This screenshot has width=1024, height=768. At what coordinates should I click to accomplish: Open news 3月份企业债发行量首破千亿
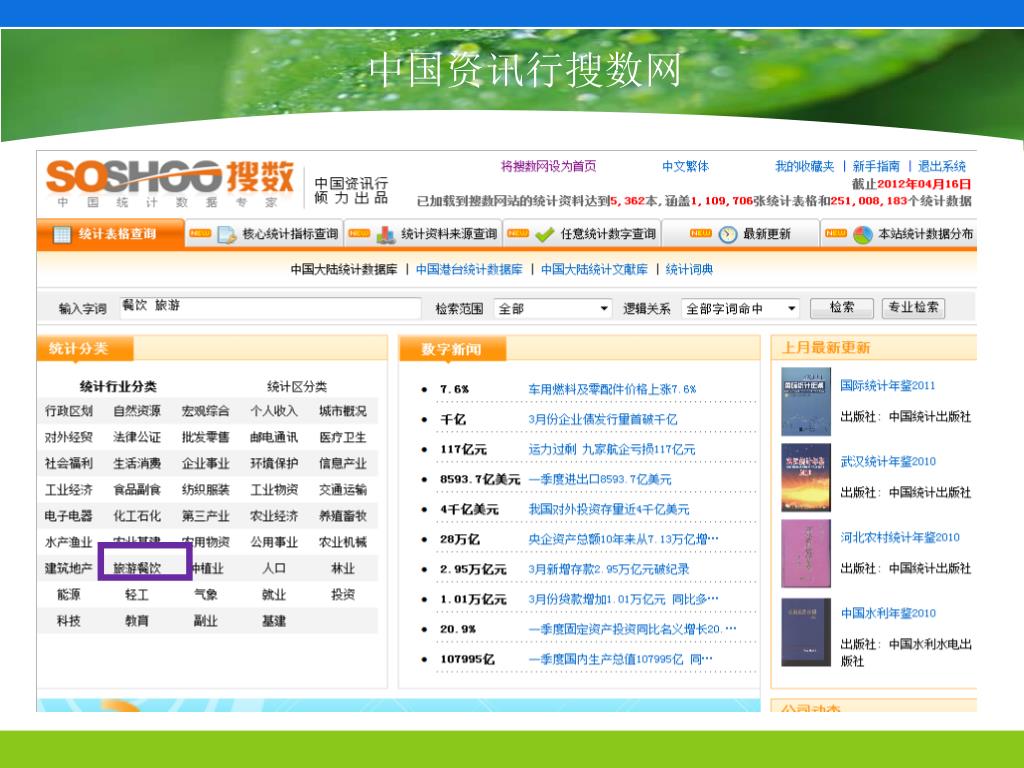(x=603, y=419)
